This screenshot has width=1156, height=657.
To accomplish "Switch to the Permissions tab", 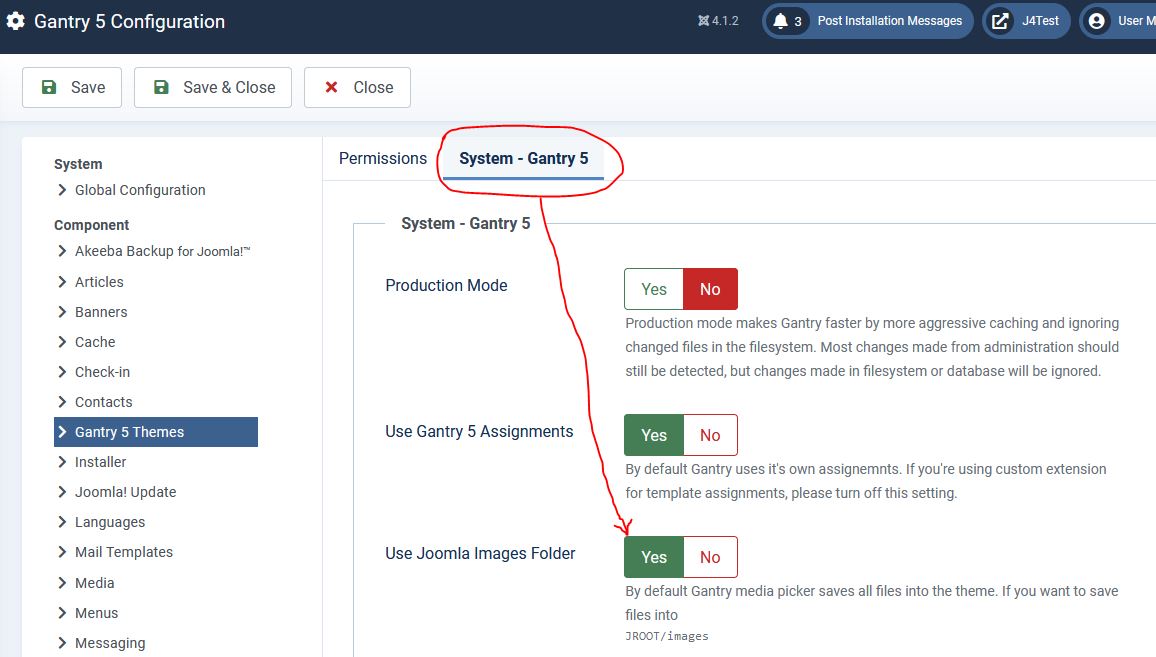I will coord(382,158).
